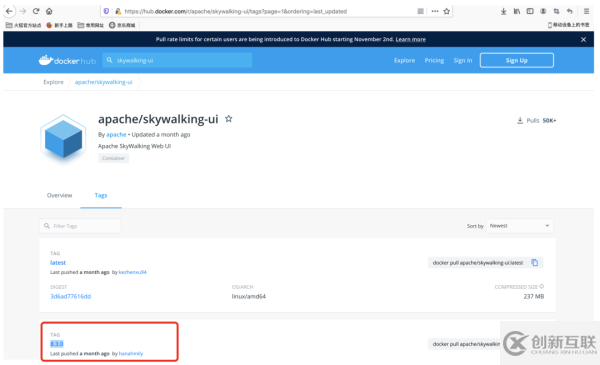Dismiss the pull rate limits banner
Image resolution: width=600 pixels, height=365 pixels.
[x=583, y=39]
